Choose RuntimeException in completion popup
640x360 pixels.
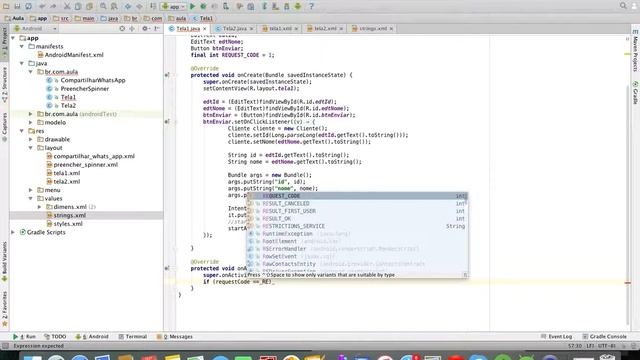[x=357, y=233]
